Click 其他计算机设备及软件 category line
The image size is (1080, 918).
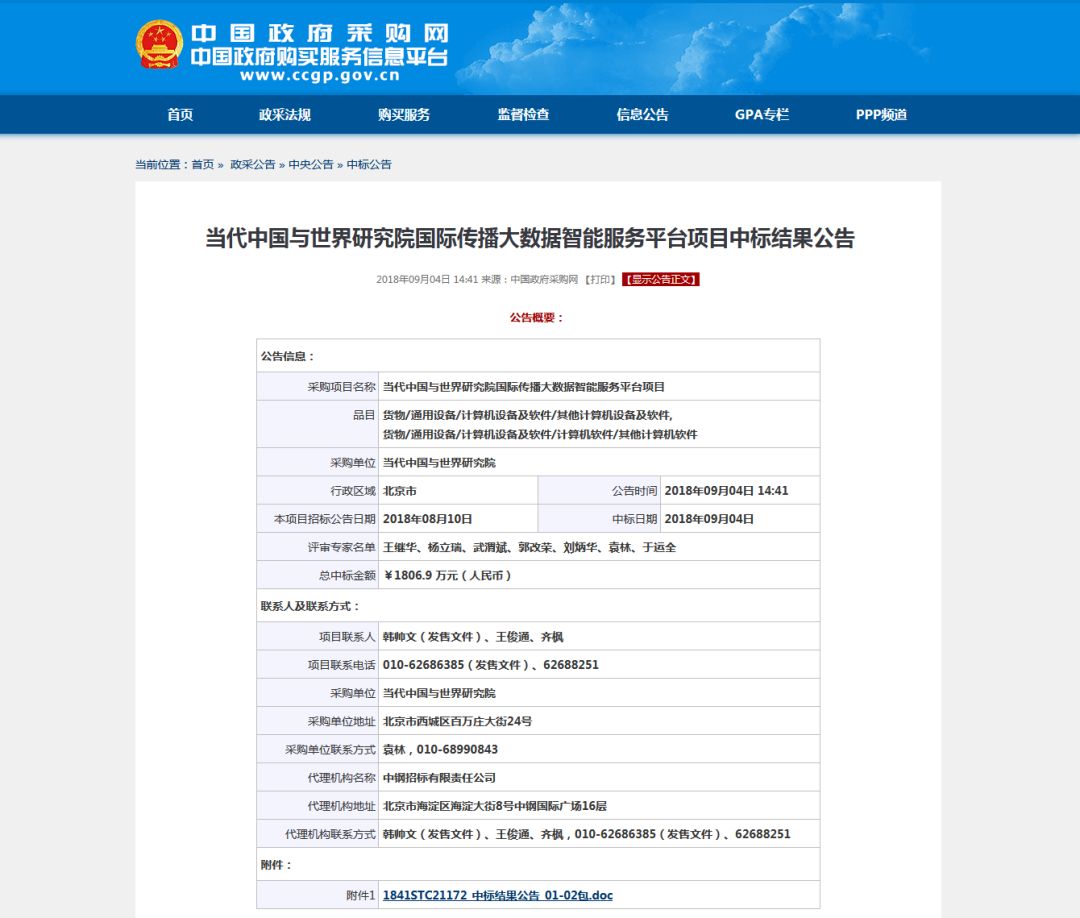528,415
